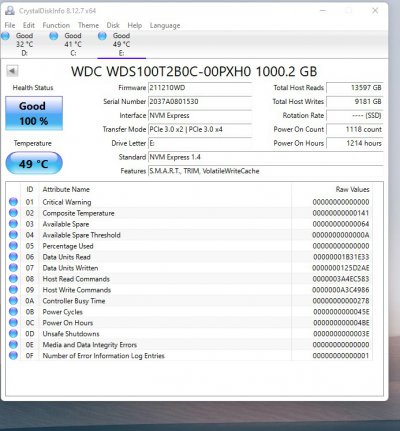Image resolution: width=400 pixels, height=431 pixels.
Task: Click the Features field
Action: [266, 171]
